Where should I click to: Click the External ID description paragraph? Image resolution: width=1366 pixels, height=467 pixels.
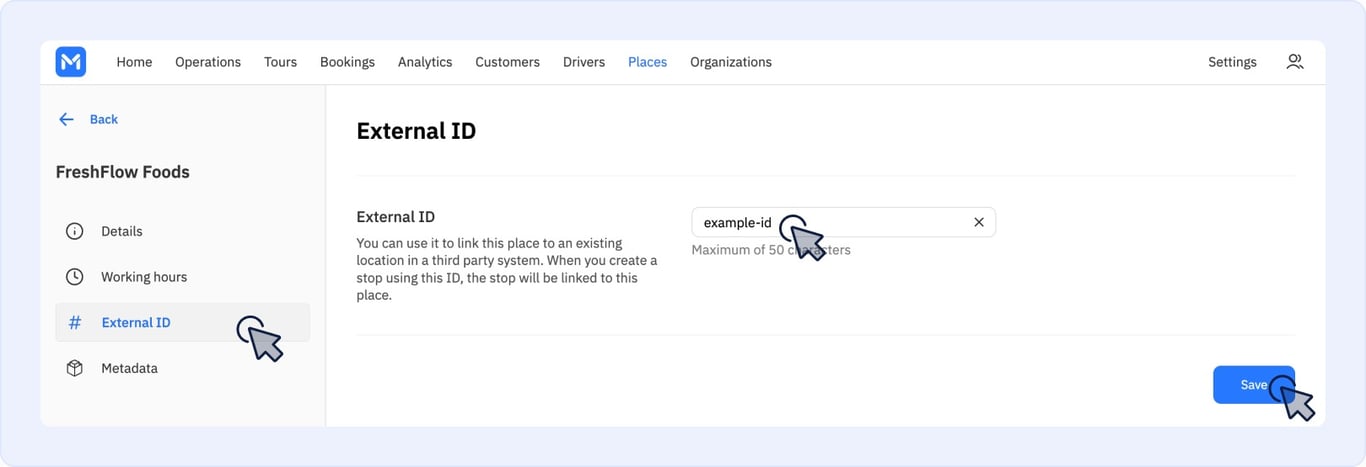(x=507, y=269)
